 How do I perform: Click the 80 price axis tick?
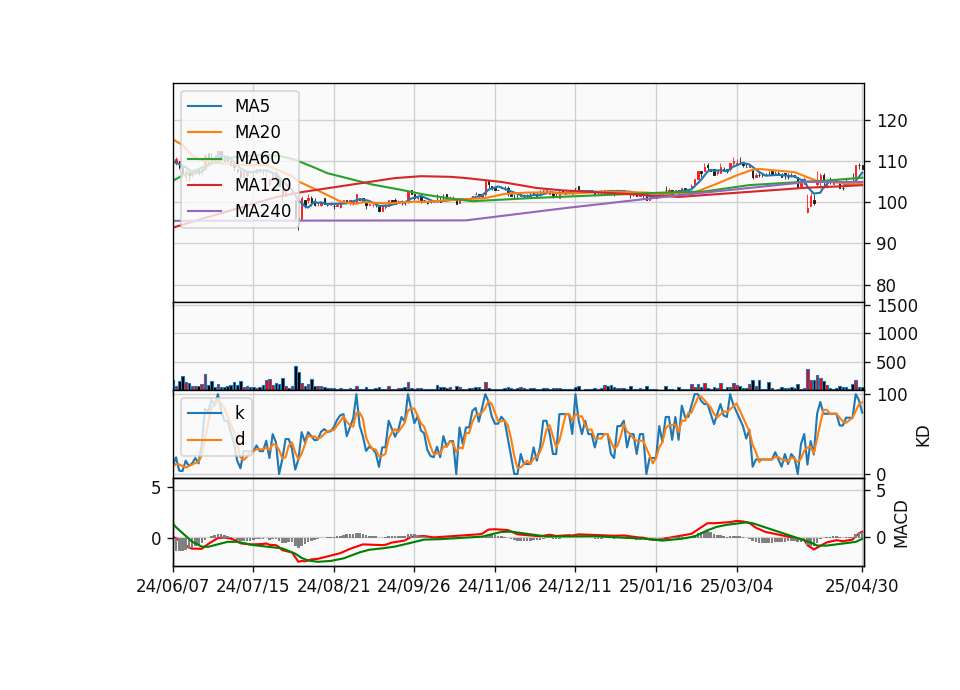coord(887,286)
